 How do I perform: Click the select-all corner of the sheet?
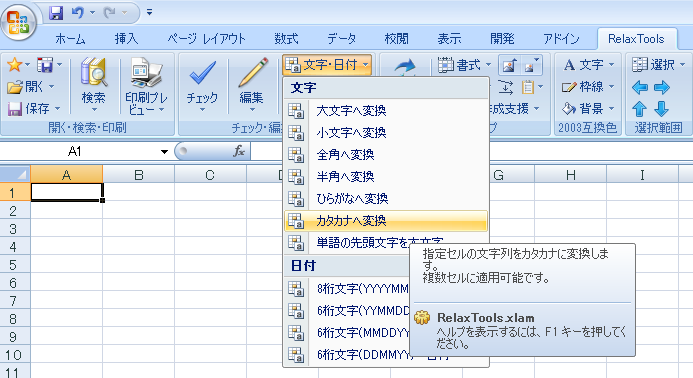(15, 174)
